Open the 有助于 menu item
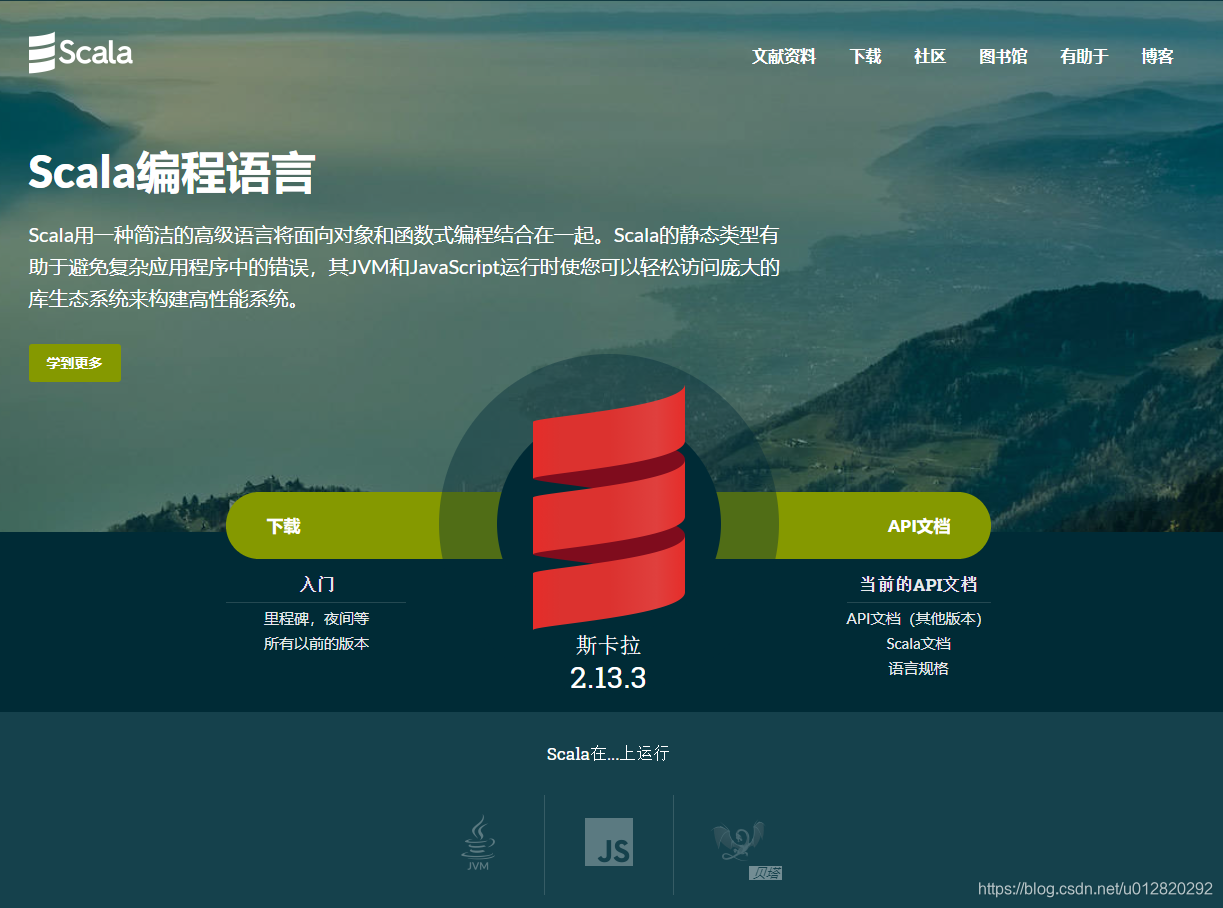The width and height of the screenshot is (1223, 908). tap(1084, 57)
